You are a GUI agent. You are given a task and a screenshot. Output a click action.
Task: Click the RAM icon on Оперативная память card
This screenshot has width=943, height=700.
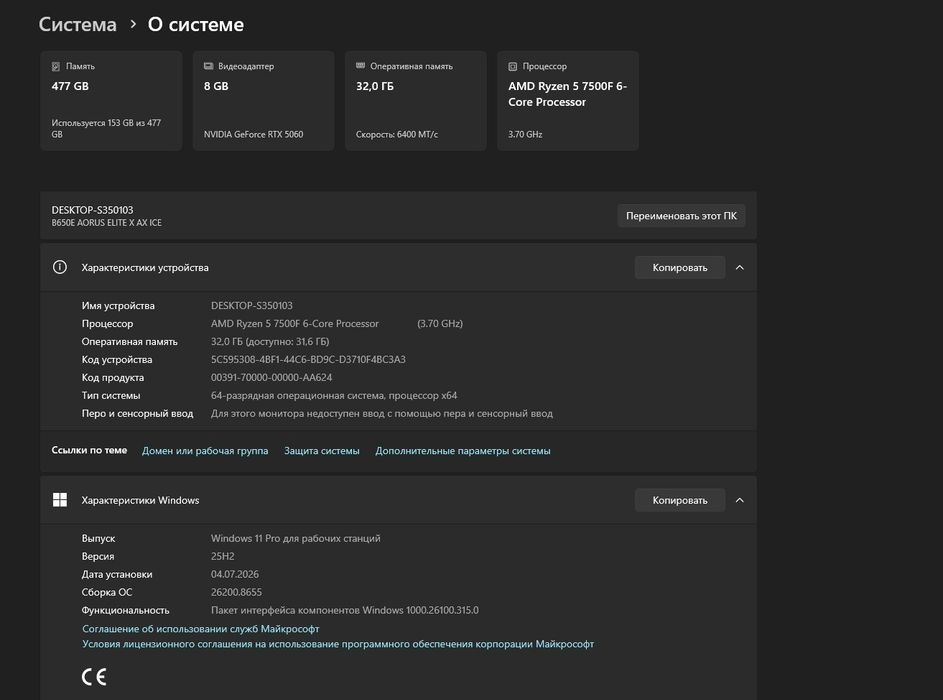[361, 66]
